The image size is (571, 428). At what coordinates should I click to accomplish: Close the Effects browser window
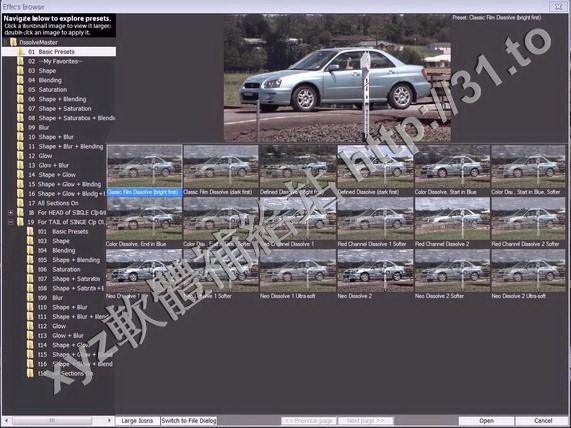558,6
